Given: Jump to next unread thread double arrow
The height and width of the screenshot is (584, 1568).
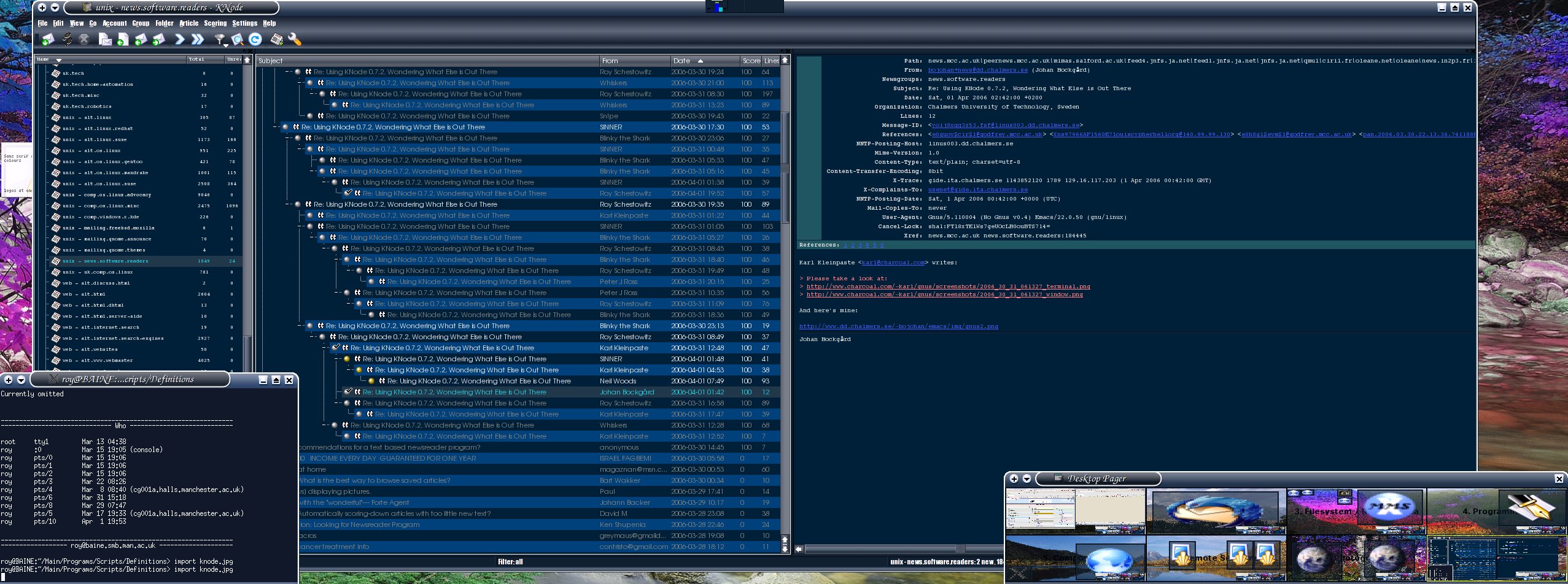Looking at the screenshot, I should click(197, 40).
